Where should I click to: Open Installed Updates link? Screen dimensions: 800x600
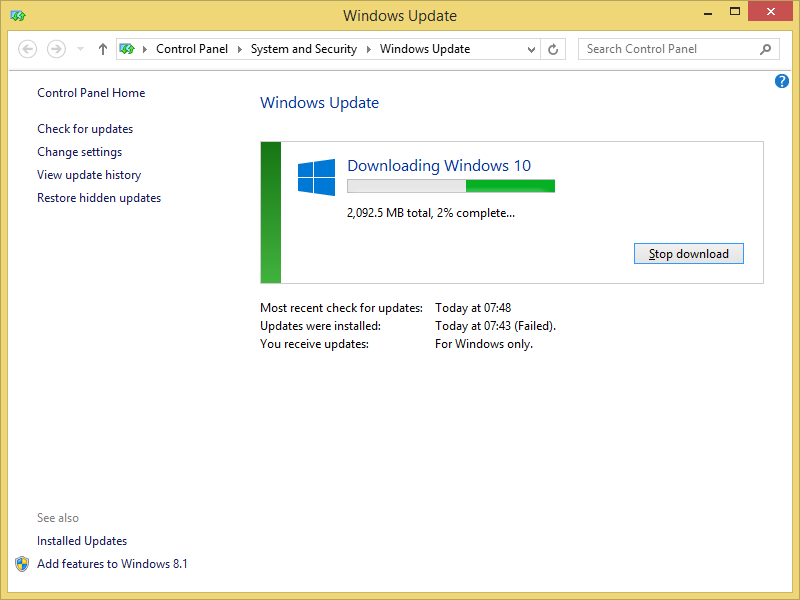82,541
